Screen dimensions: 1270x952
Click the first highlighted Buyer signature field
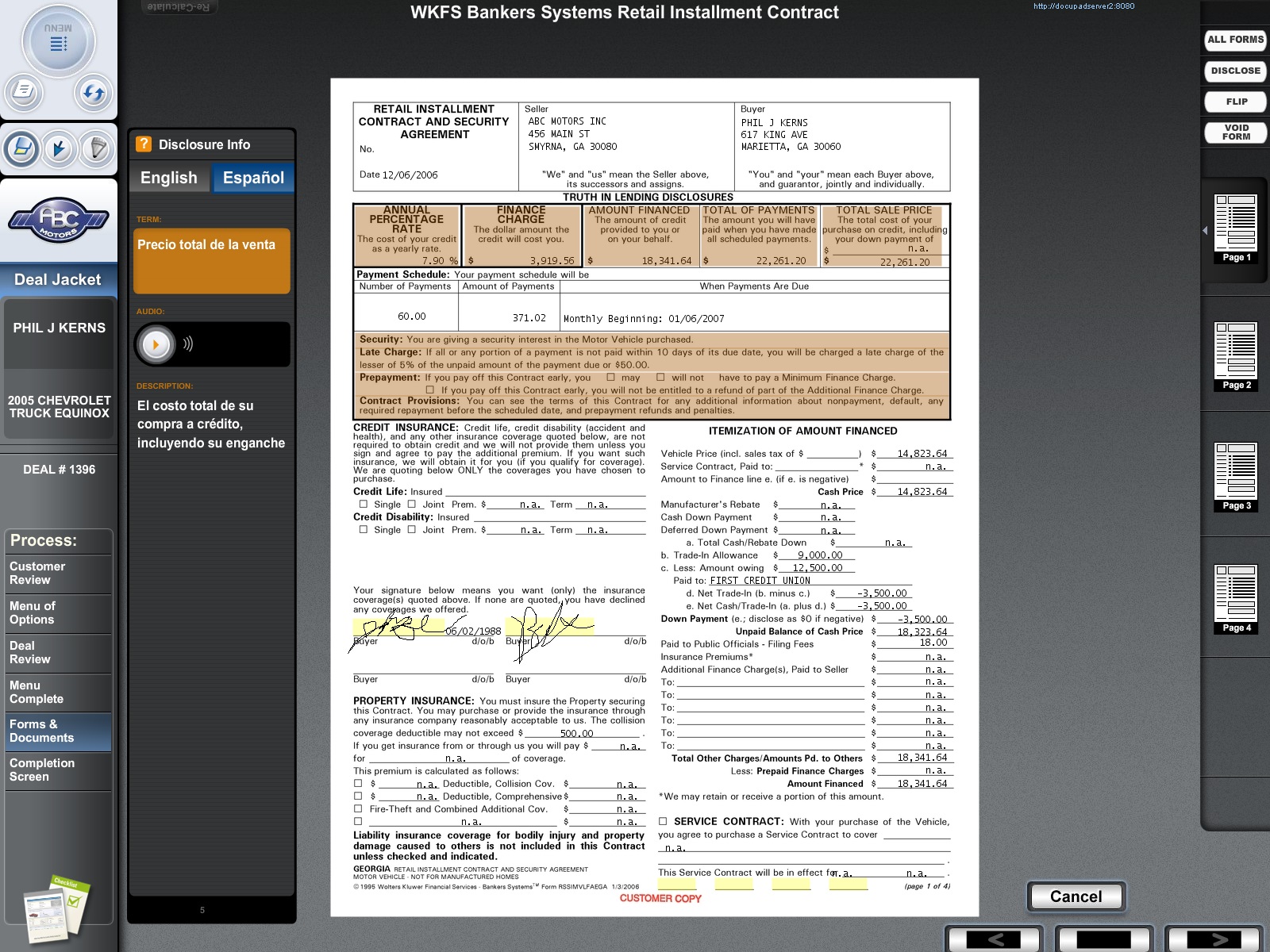(398, 628)
